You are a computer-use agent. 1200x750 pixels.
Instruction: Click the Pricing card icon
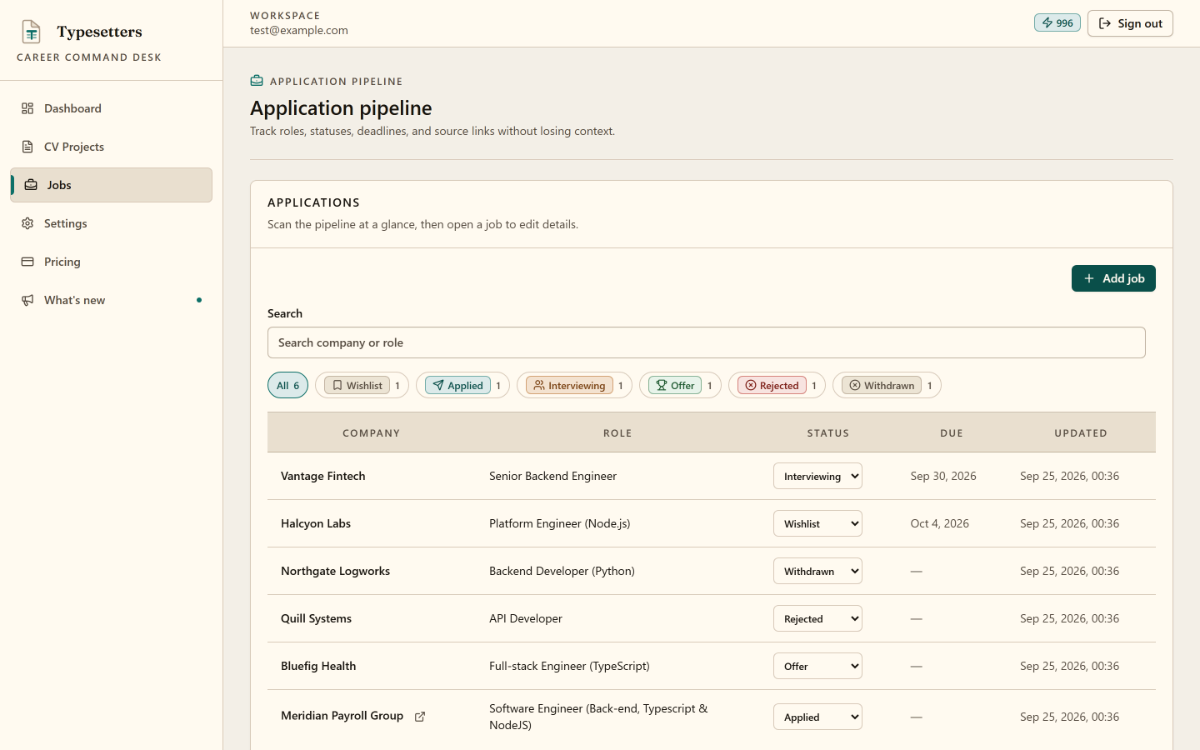(x=27, y=262)
